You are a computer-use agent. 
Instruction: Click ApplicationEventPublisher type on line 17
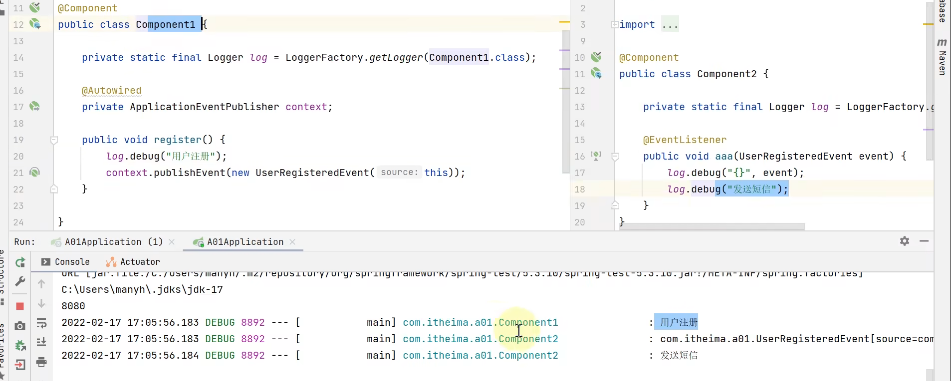pos(205,107)
